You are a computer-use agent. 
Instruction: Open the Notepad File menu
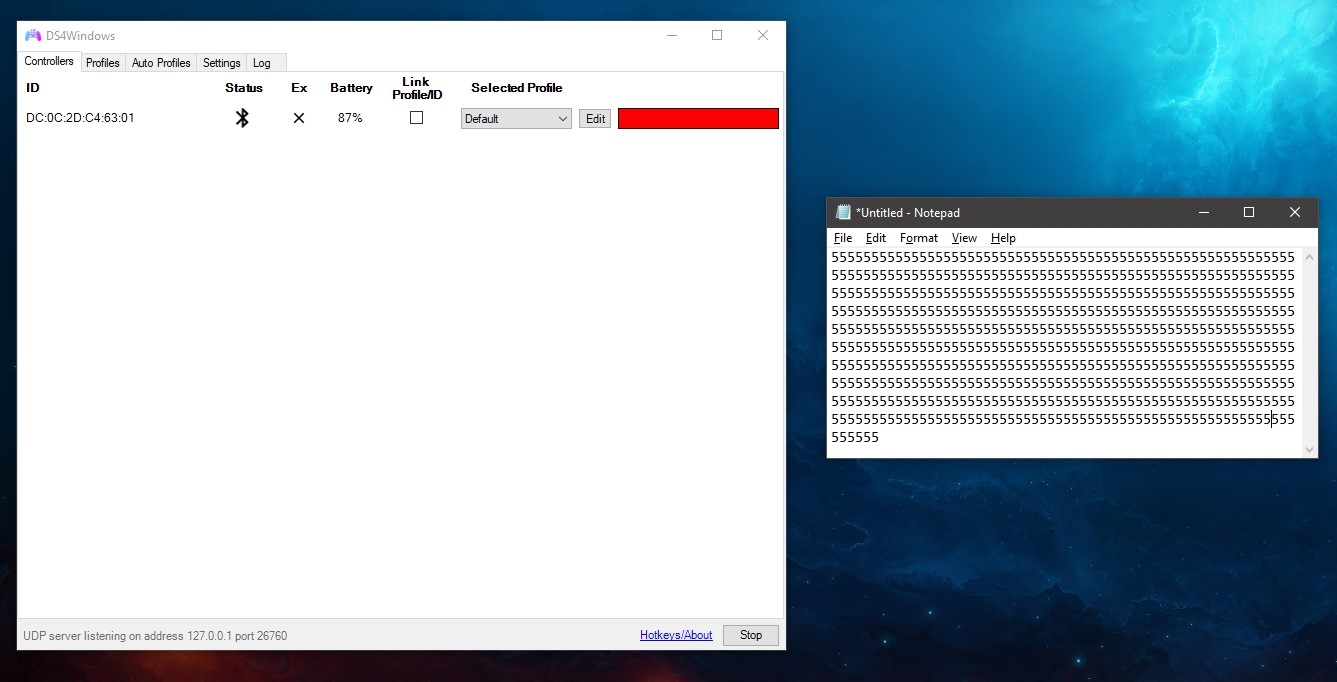(x=843, y=238)
